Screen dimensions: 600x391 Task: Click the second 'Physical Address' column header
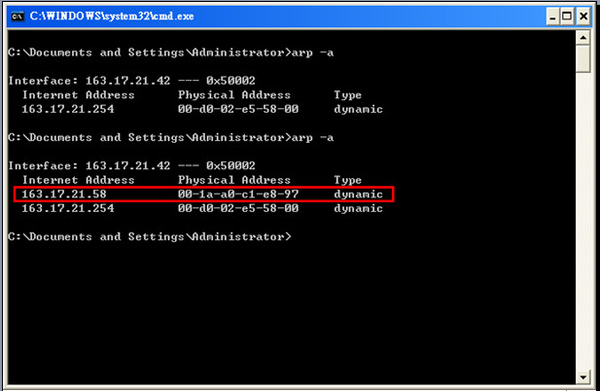click(x=234, y=180)
